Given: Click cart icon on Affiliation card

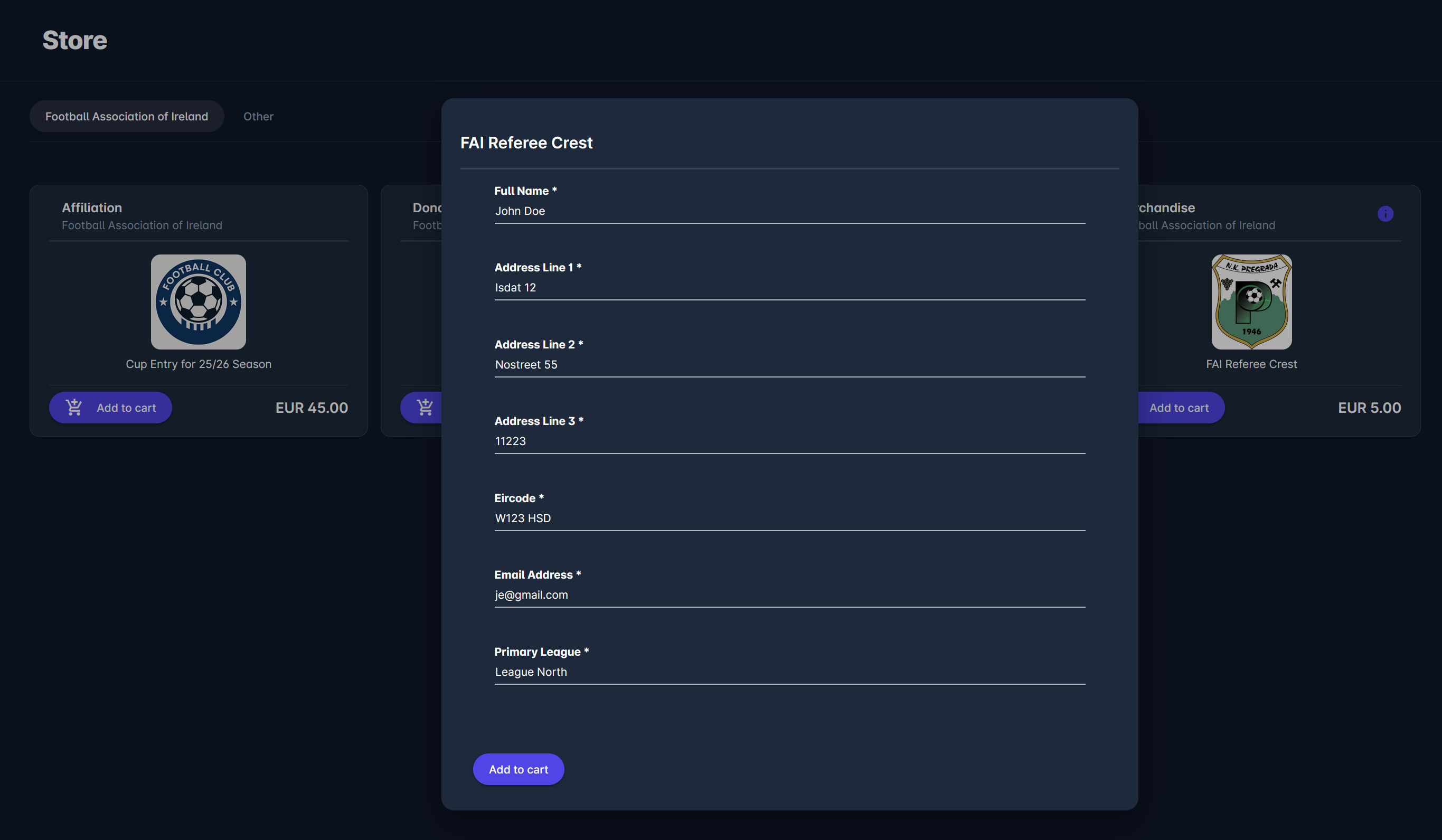Looking at the screenshot, I should tap(74, 408).
